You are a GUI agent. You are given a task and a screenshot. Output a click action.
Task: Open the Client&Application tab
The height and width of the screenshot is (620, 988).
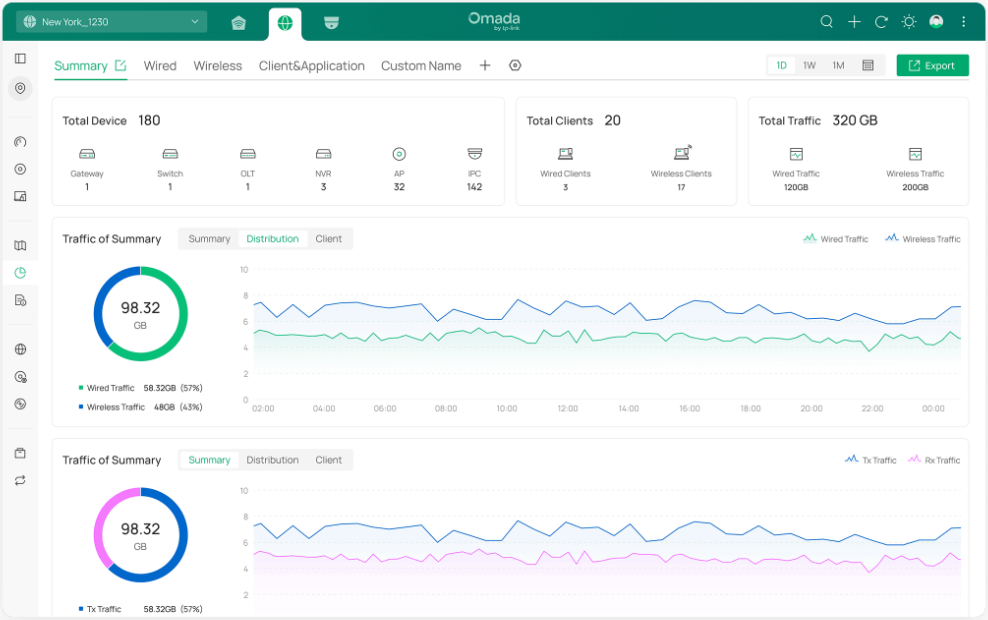tap(311, 65)
